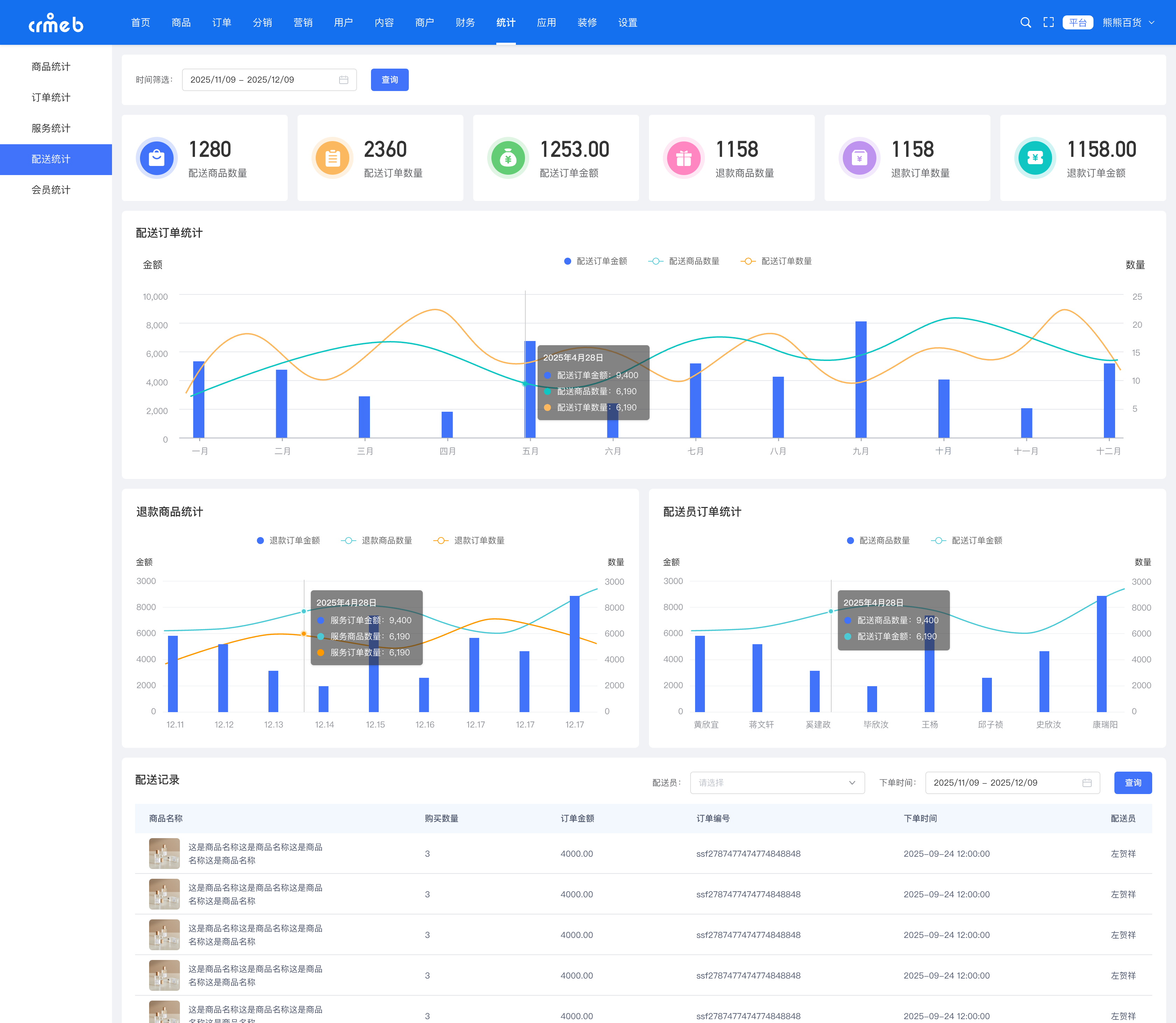Screen dimensions: 1176x1023
Task: Open the 配送员 select dropdown
Action: (777, 783)
